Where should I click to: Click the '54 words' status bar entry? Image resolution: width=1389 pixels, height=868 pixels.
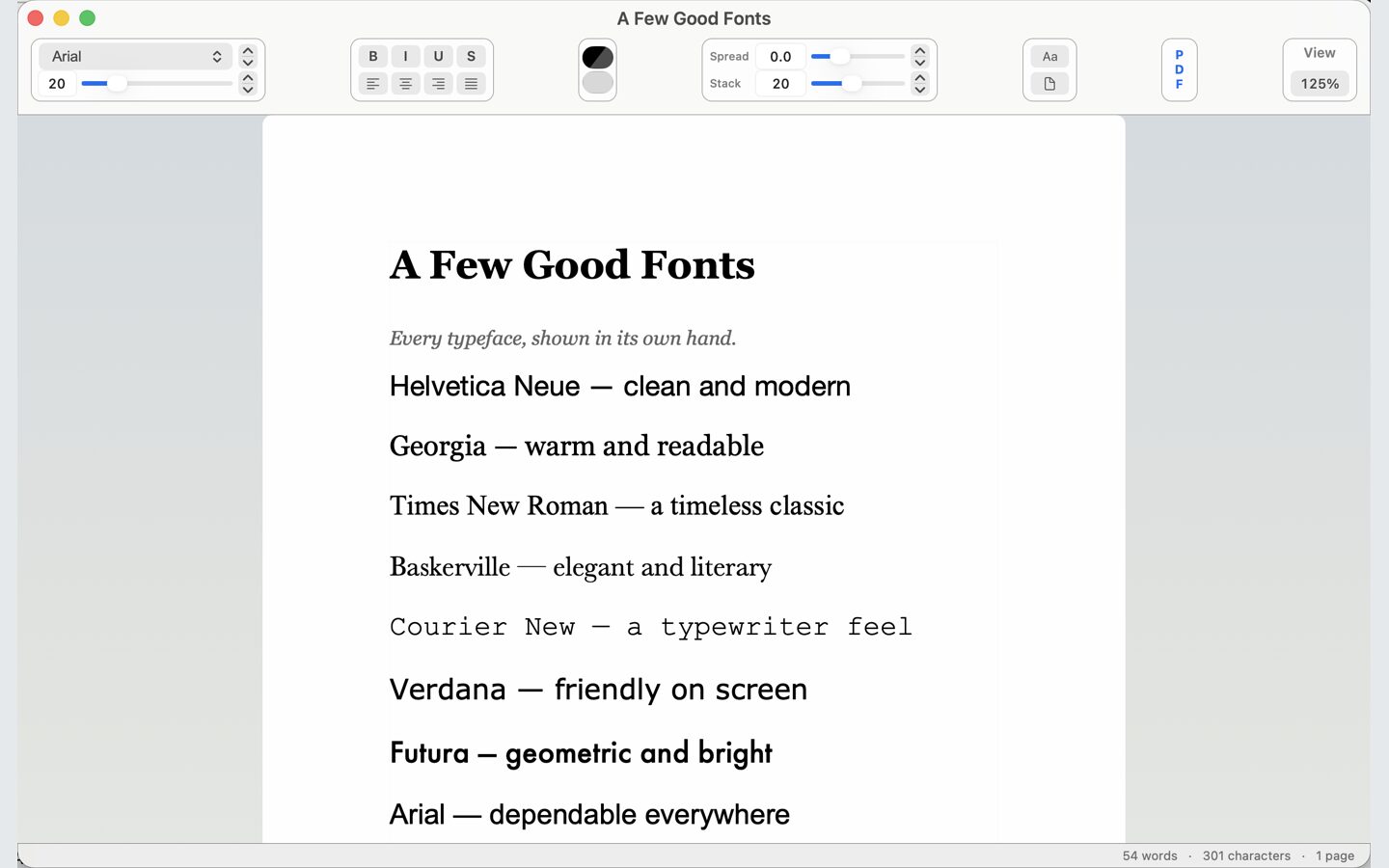click(1150, 855)
